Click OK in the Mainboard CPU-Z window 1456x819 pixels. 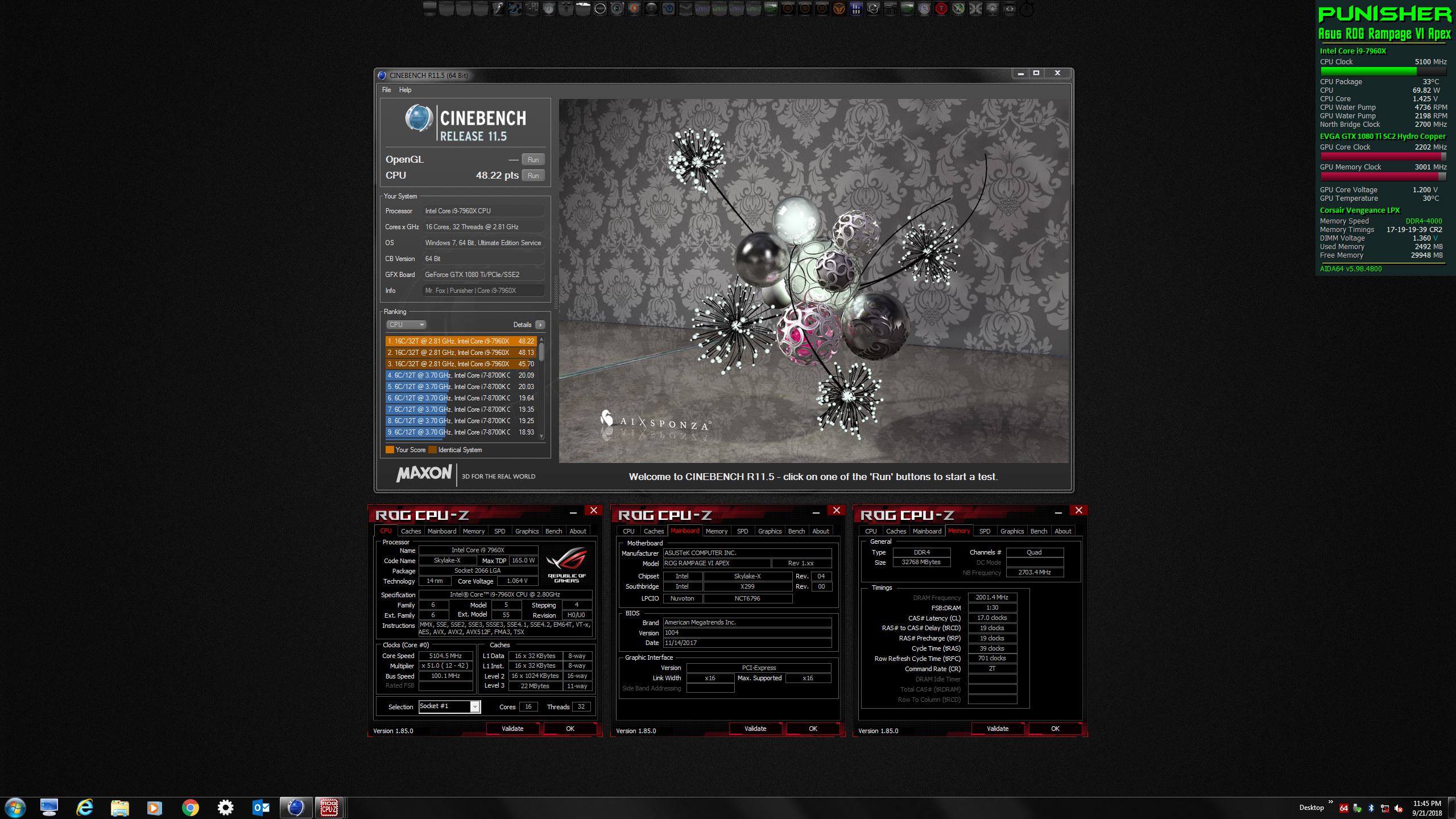(813, 729)
